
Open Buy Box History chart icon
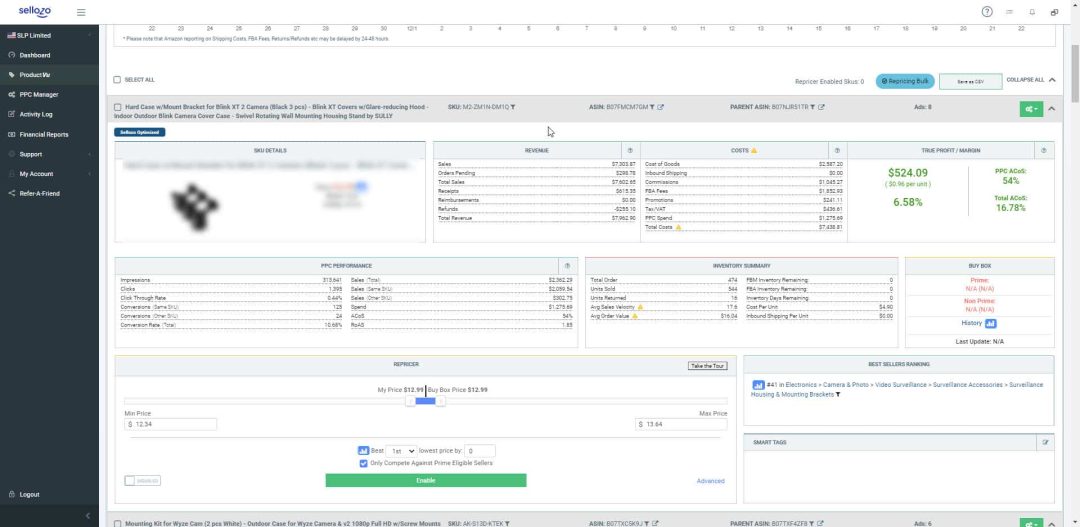[990, 323]
